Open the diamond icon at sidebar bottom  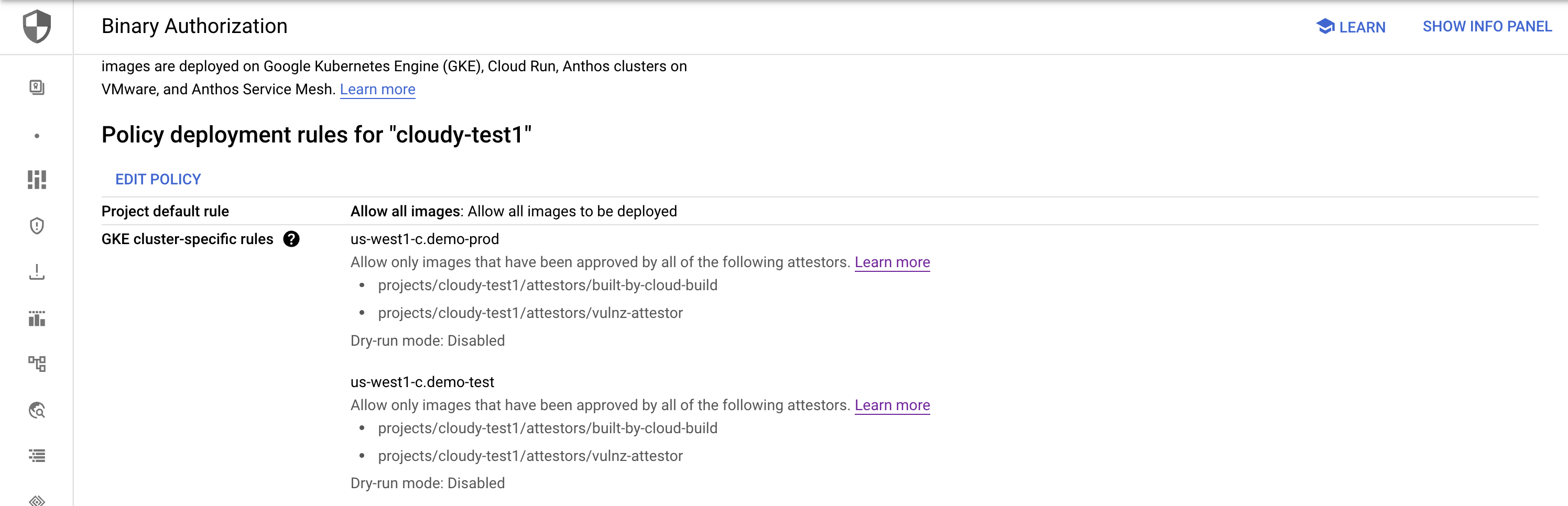click(x=37, y=501)
